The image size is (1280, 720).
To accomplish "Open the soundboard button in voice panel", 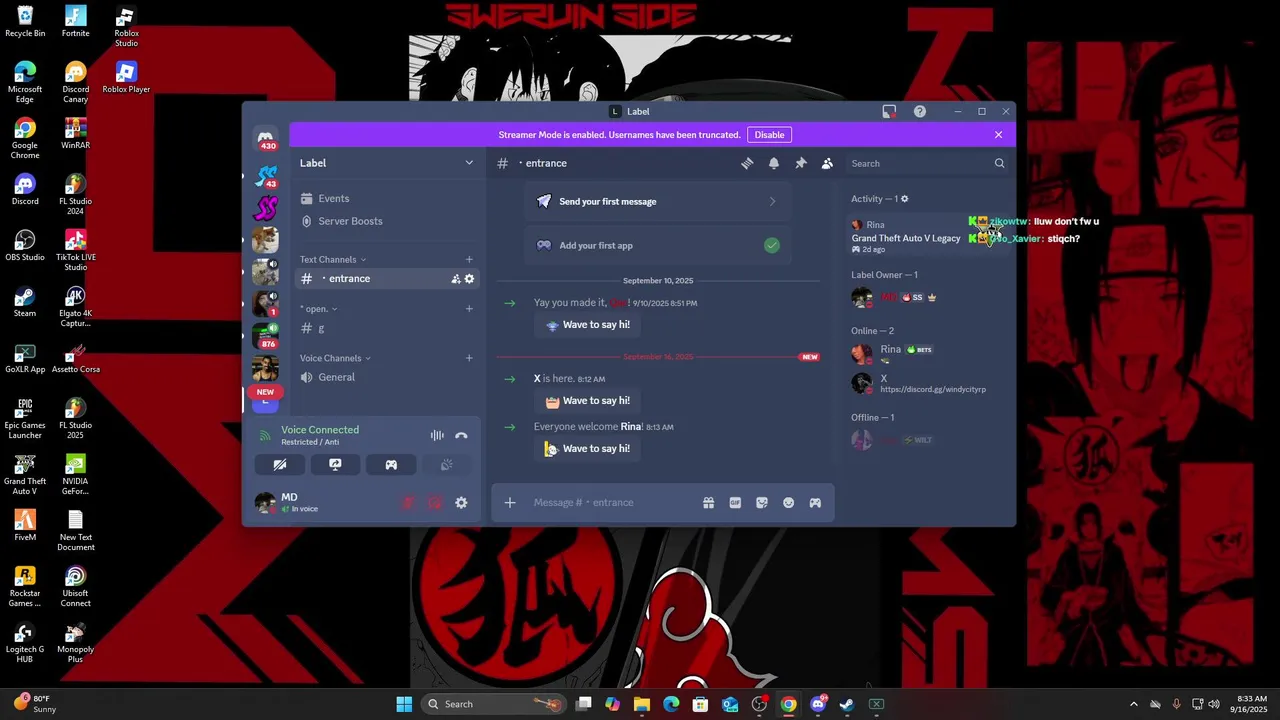I will click(447, 465).
